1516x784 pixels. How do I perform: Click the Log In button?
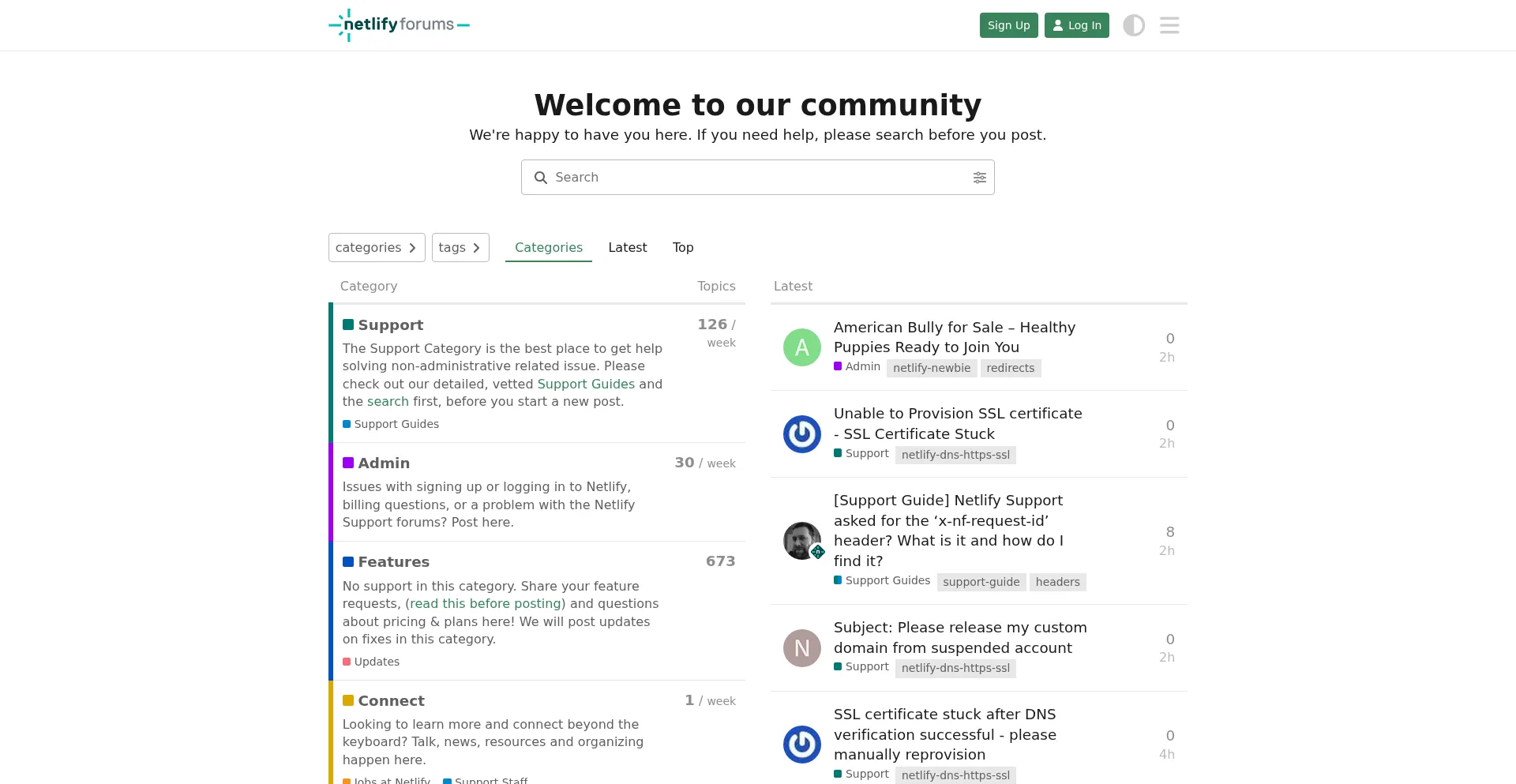point(1077,25)
